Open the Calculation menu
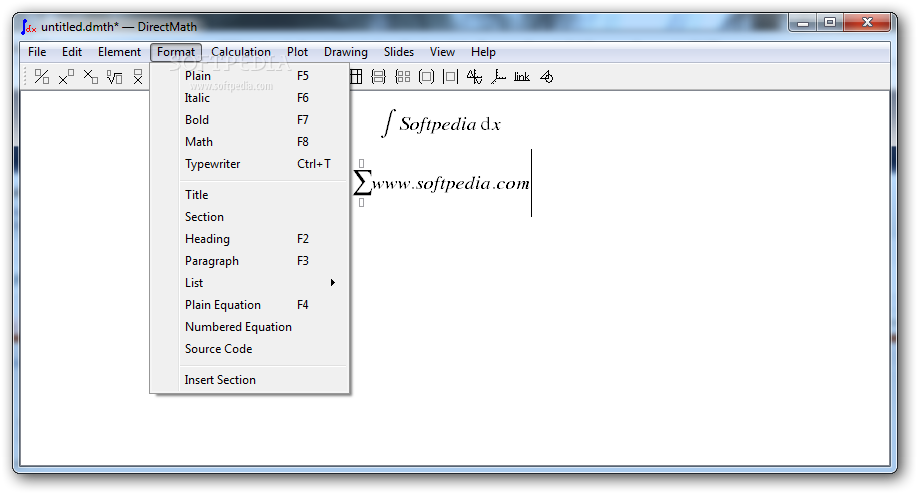Image resolution: width=918 pixels, height=494 pixels. pos(241,52)
